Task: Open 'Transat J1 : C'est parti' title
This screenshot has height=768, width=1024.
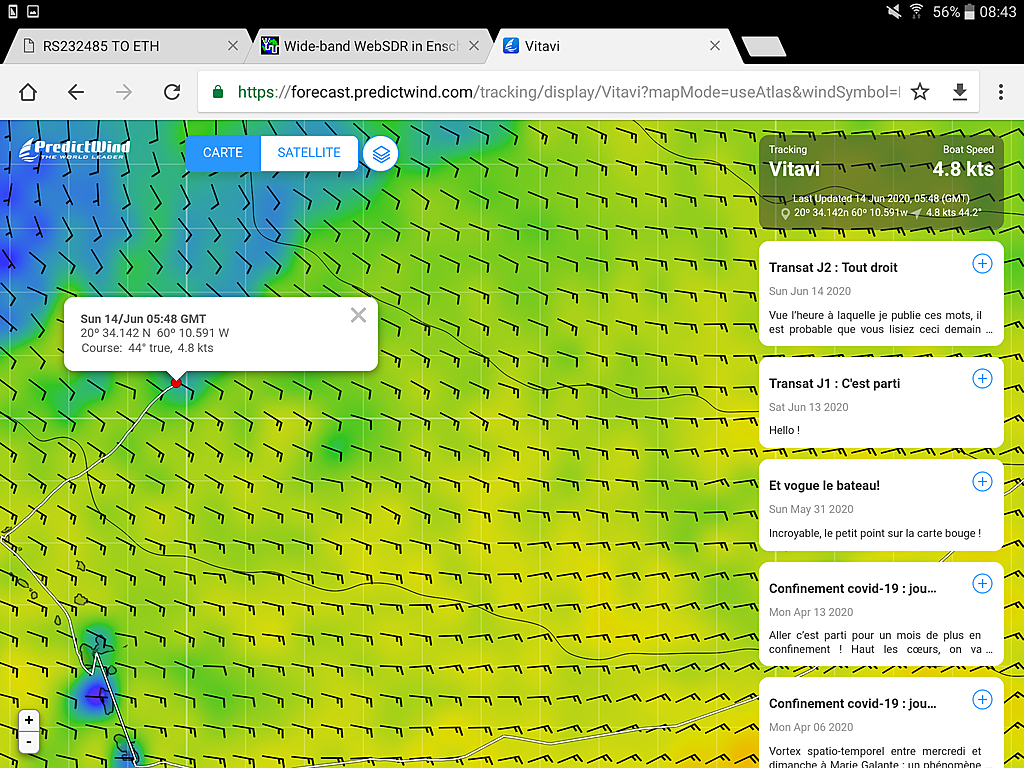Action: tap(834, 383)
